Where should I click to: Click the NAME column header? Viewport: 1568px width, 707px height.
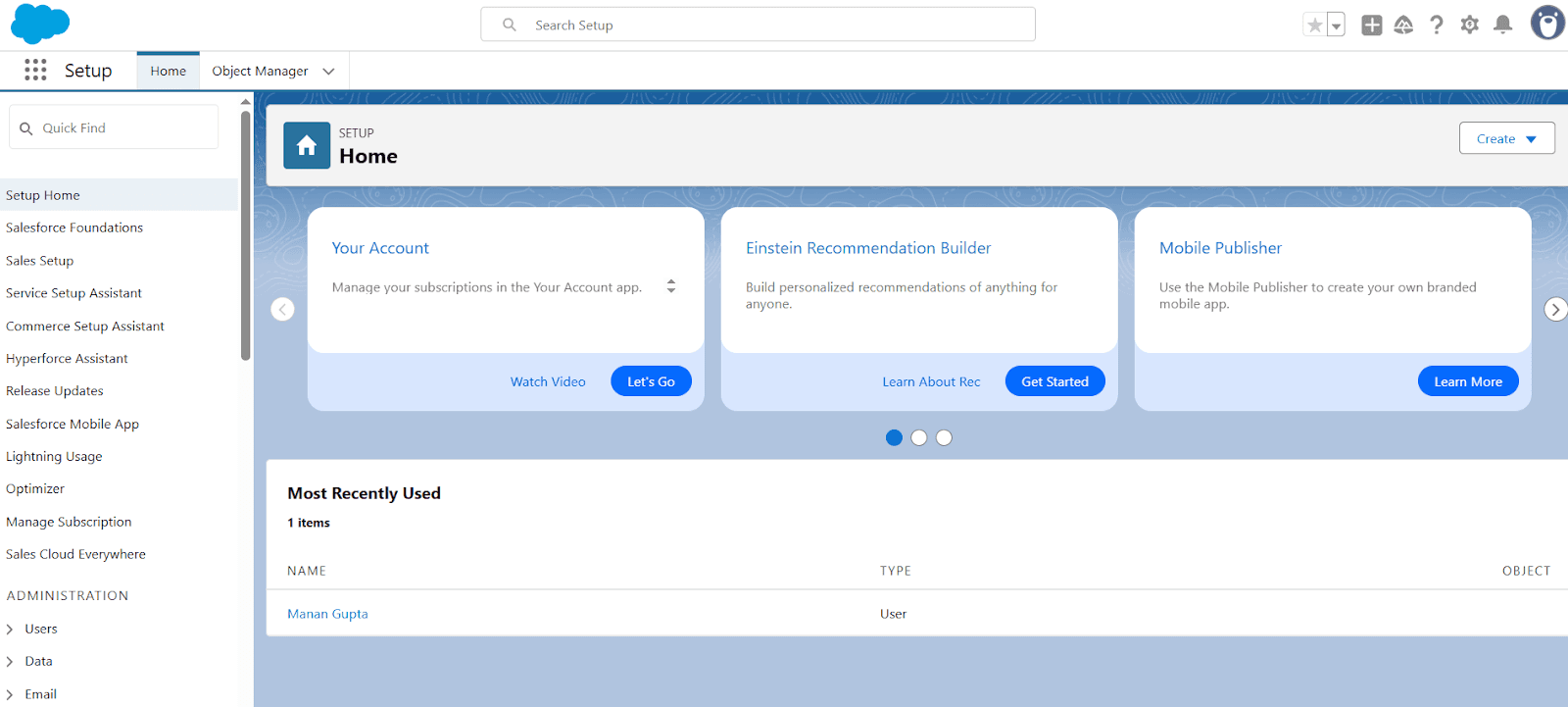[x=307, y=571]
